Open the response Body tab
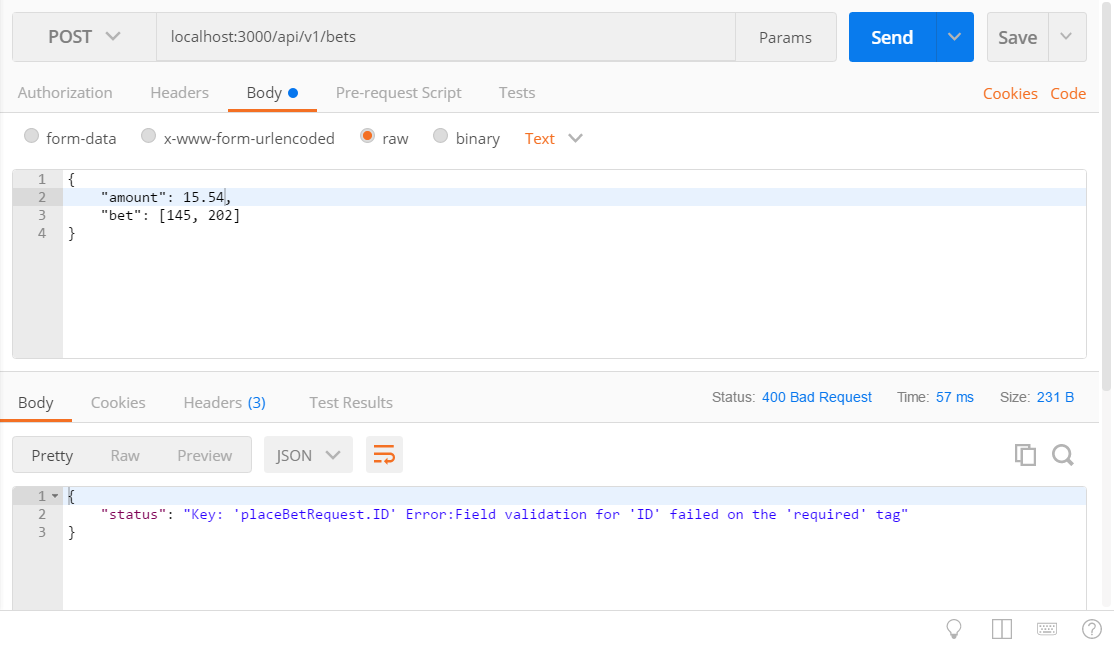Viewport: 1114px width, 648px height. click(36, 403)
